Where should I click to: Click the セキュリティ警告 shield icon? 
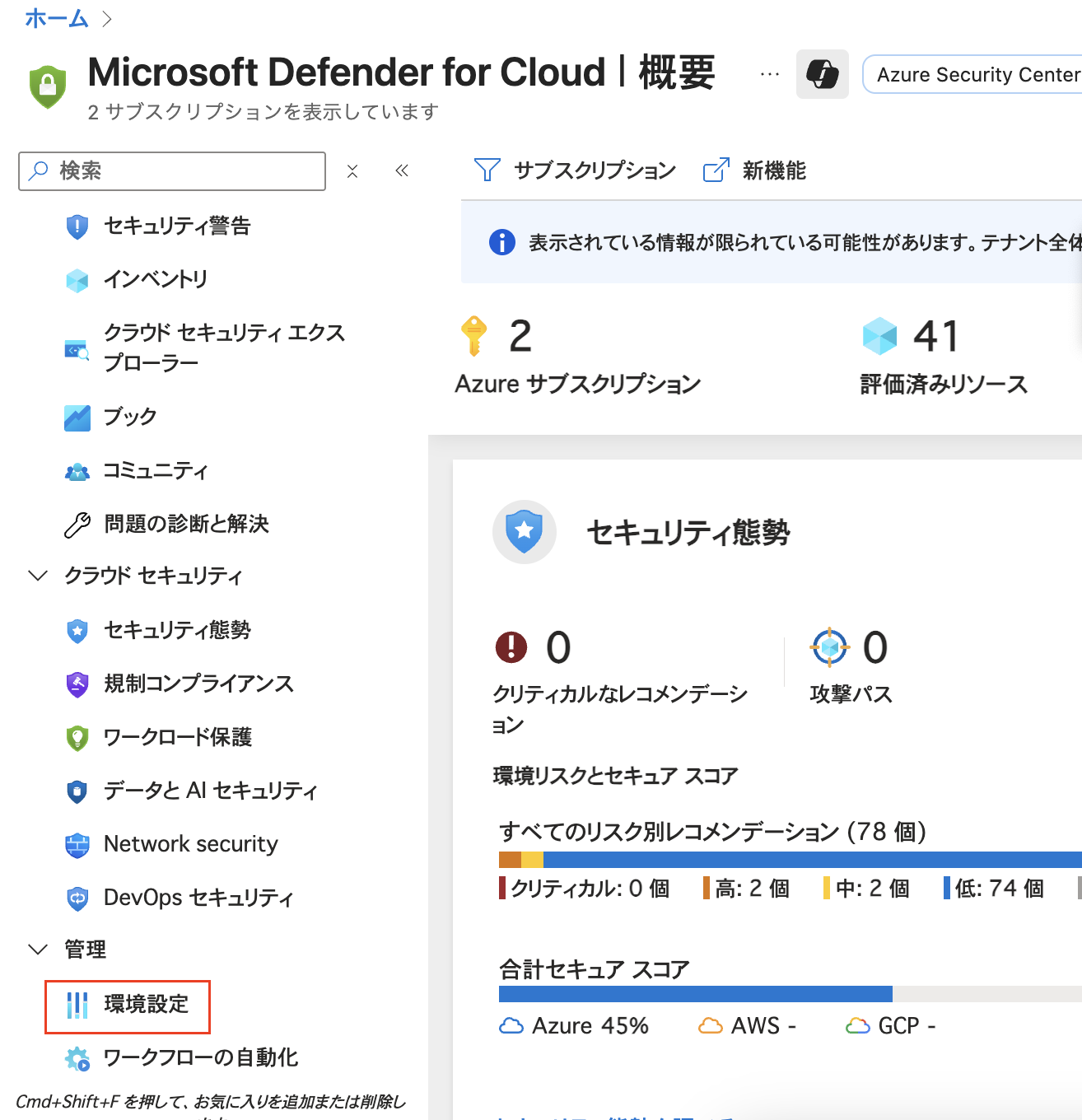(x=77, y=226)
